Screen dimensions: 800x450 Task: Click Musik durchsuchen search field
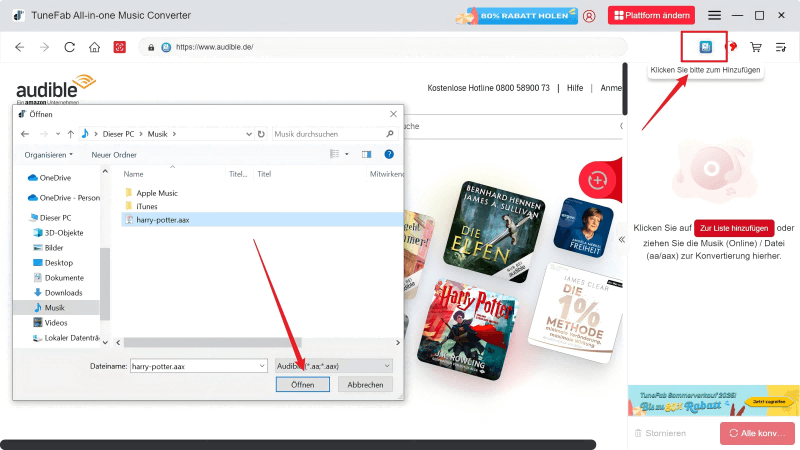tap(334, 134)
